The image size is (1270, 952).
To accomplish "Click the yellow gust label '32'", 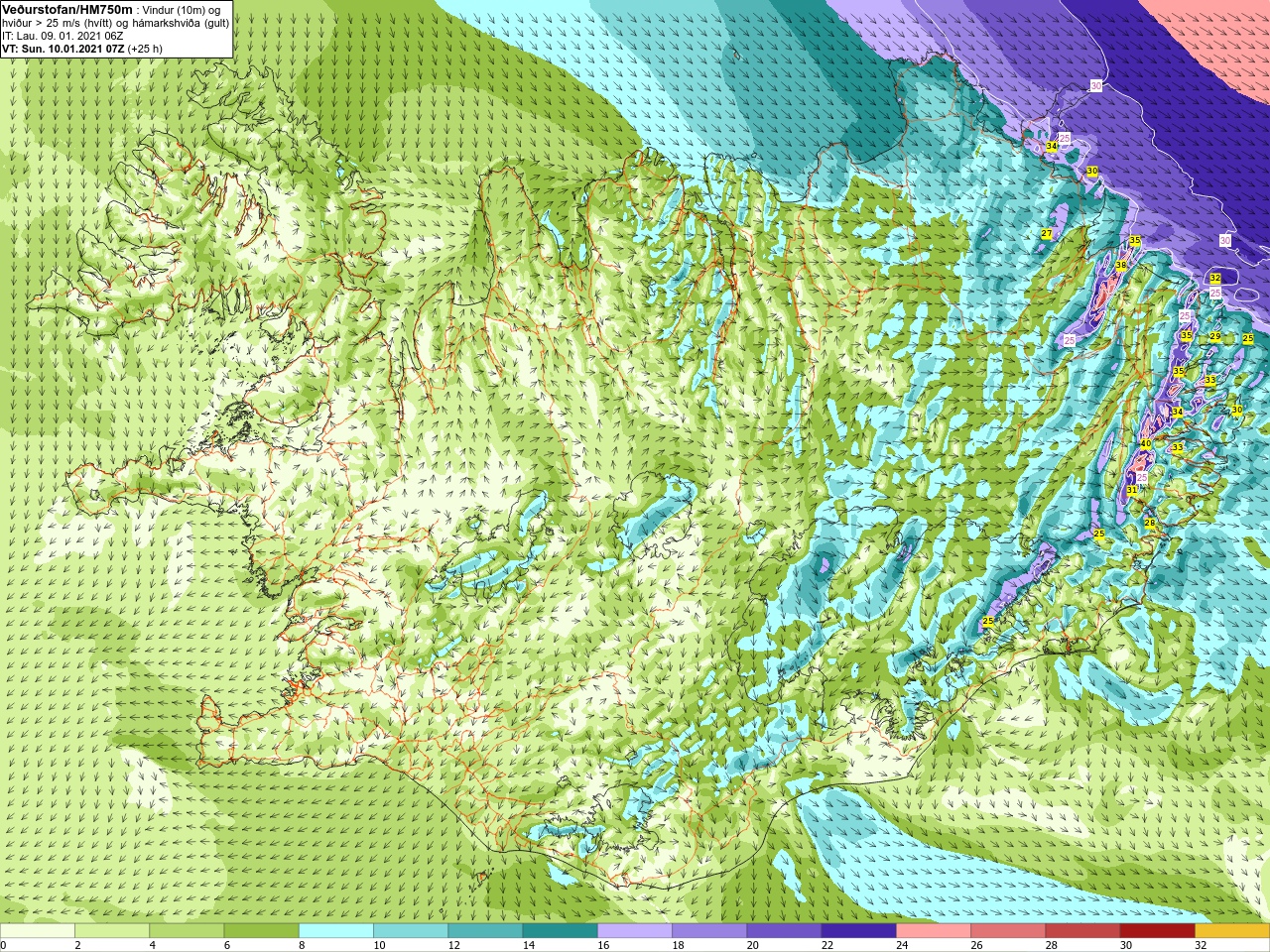I will 1215,278.
